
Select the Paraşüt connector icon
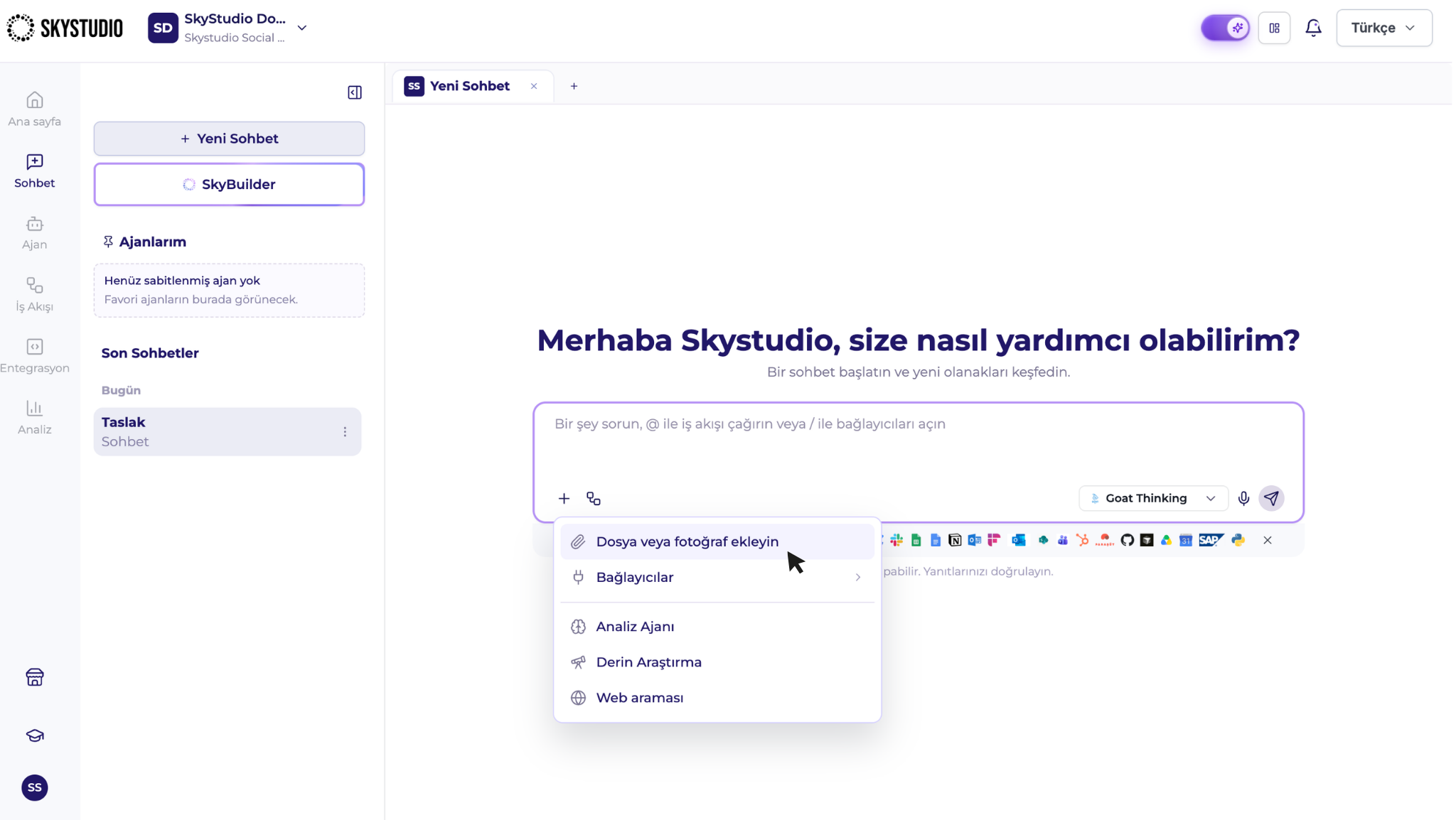click(x=1104, y=540)
